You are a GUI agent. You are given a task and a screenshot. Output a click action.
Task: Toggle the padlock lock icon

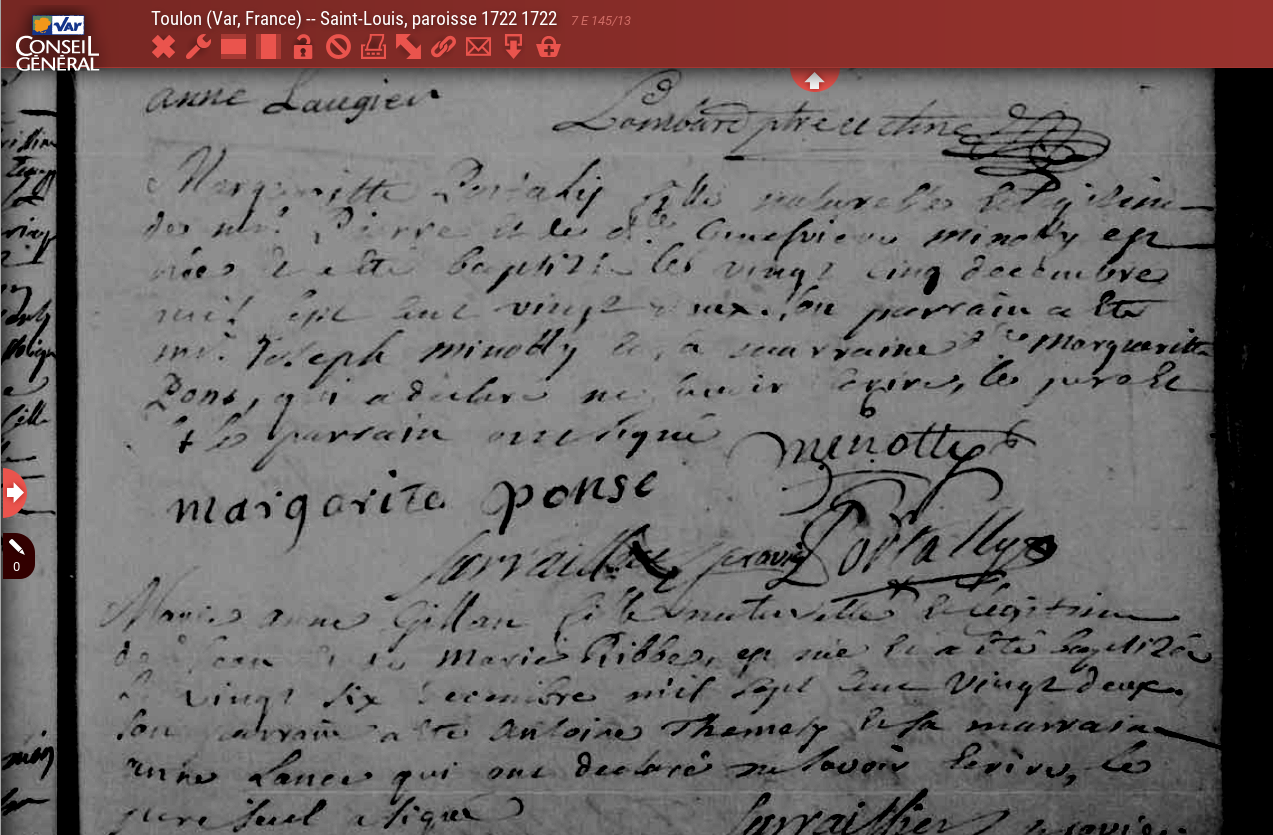(x=303, y=47)
